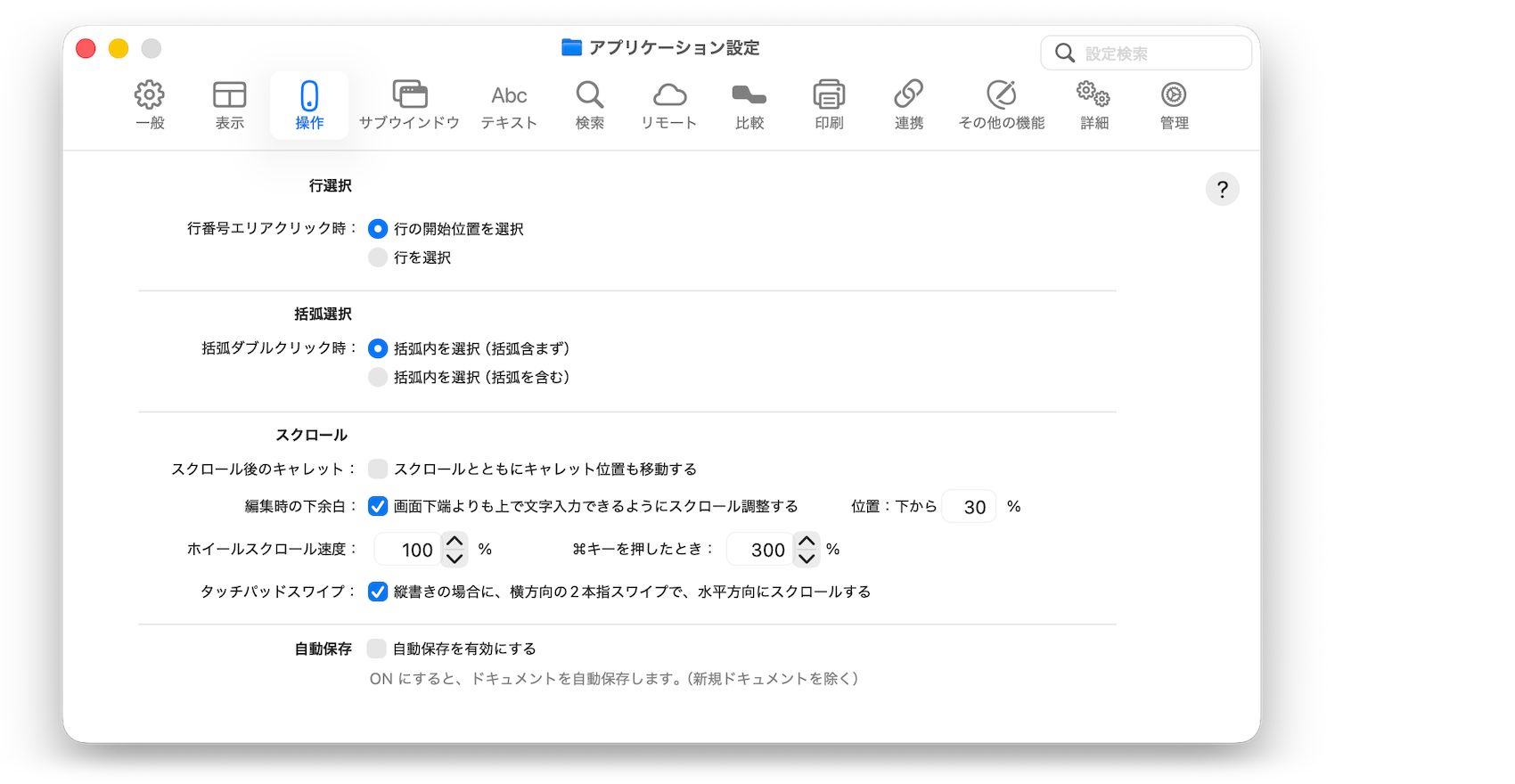The width and height of the screenshot is (1515, 784).
Task: Open the 一般 (General) settings pane
Action: (x=150, y=105)
